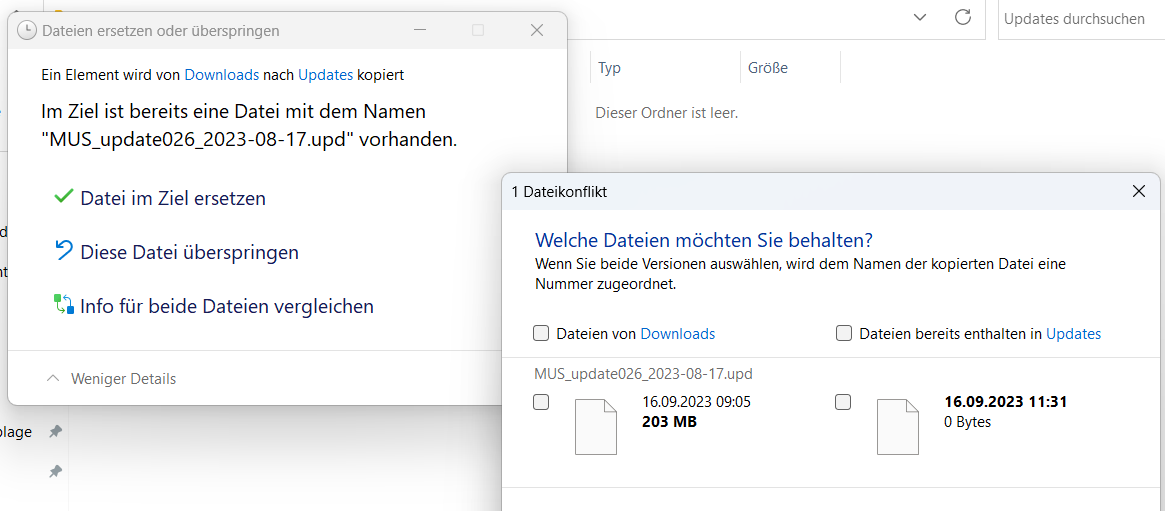Check 'Dateien bereits enthalten in Updates' checkbox
Screen dimensions: 1165x511
pos(843,333)
